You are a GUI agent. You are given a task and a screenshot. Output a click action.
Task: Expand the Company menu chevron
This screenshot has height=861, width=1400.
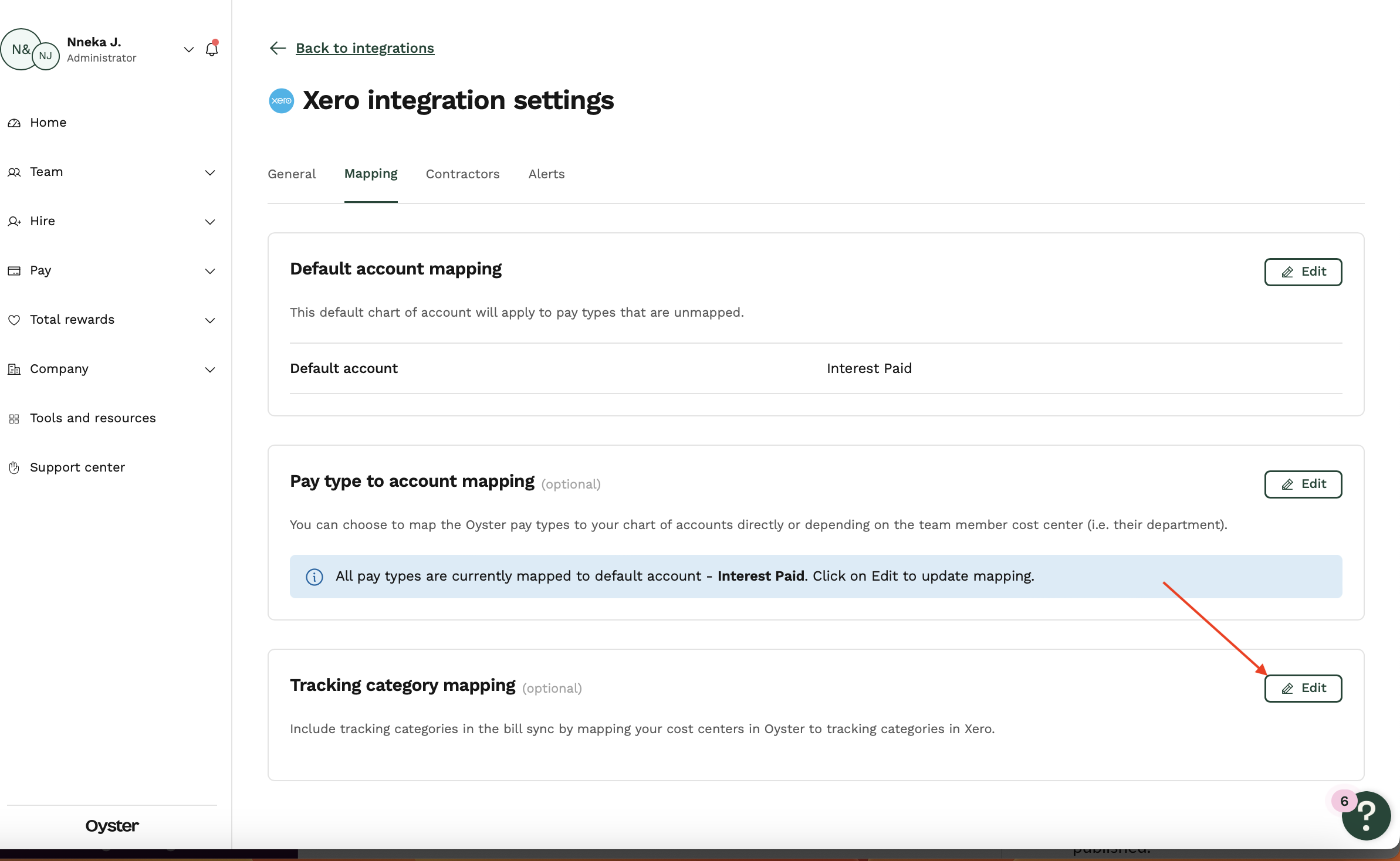210,370
